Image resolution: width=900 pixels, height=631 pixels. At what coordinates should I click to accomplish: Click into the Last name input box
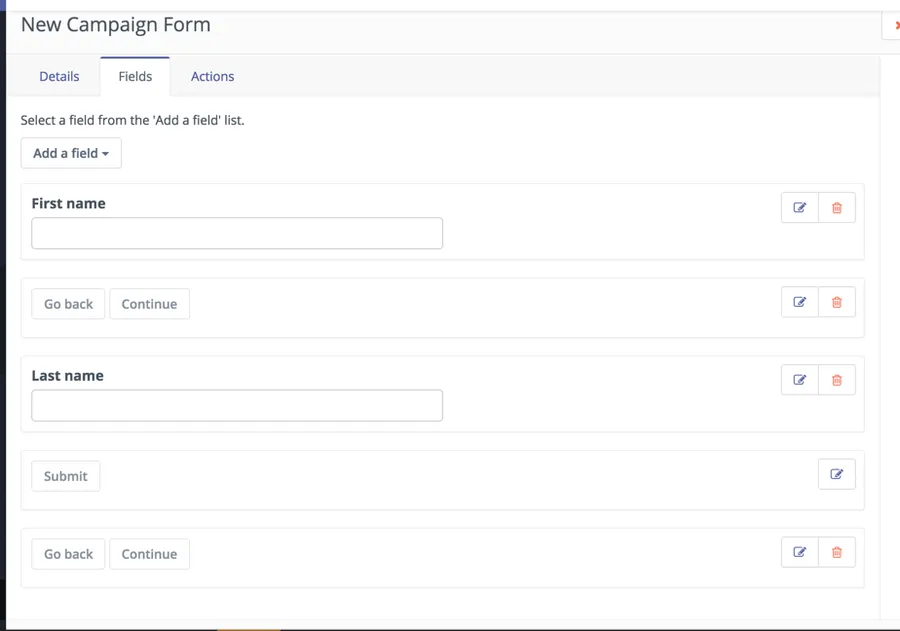click(x=237, y=405)
